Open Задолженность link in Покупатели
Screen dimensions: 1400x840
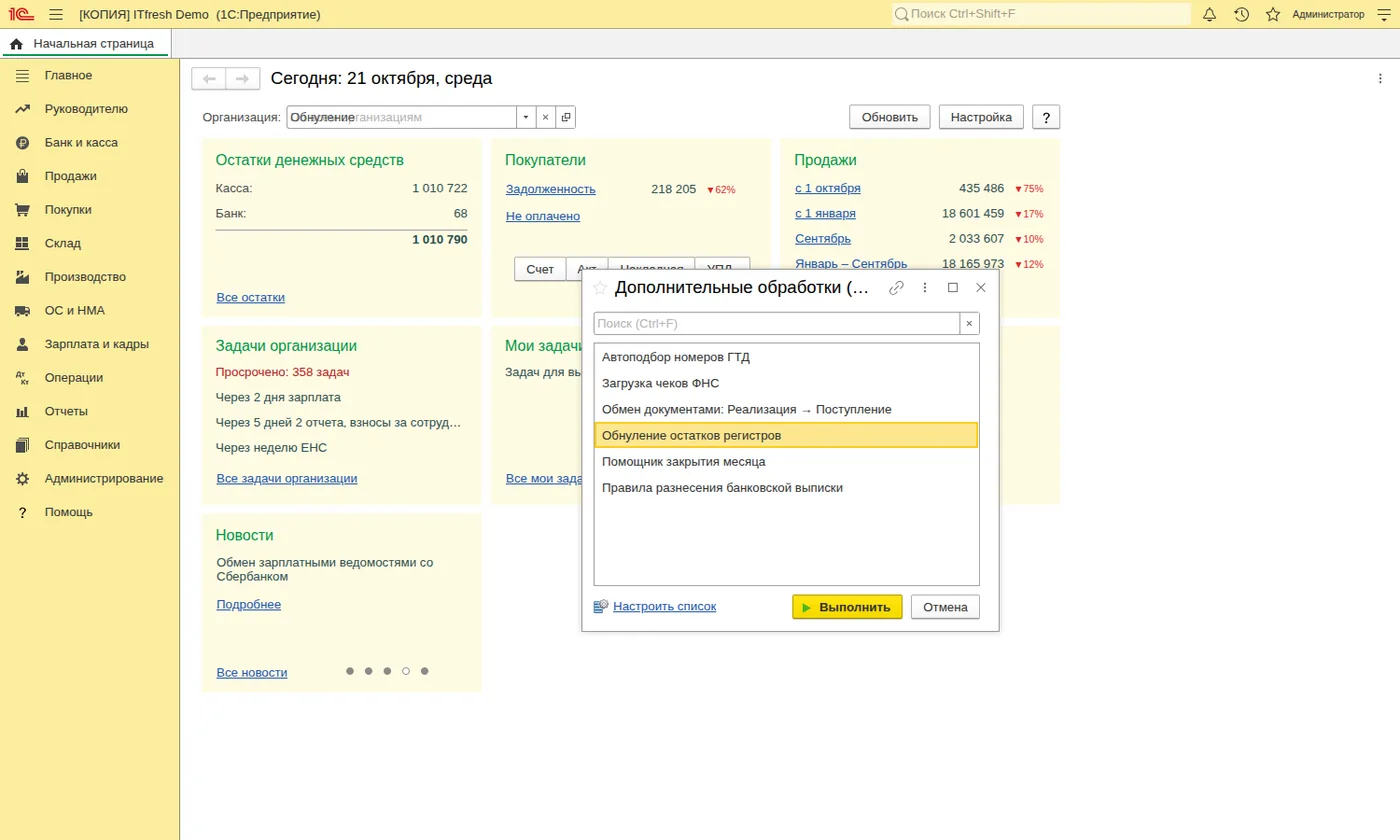tap(551, 189)
